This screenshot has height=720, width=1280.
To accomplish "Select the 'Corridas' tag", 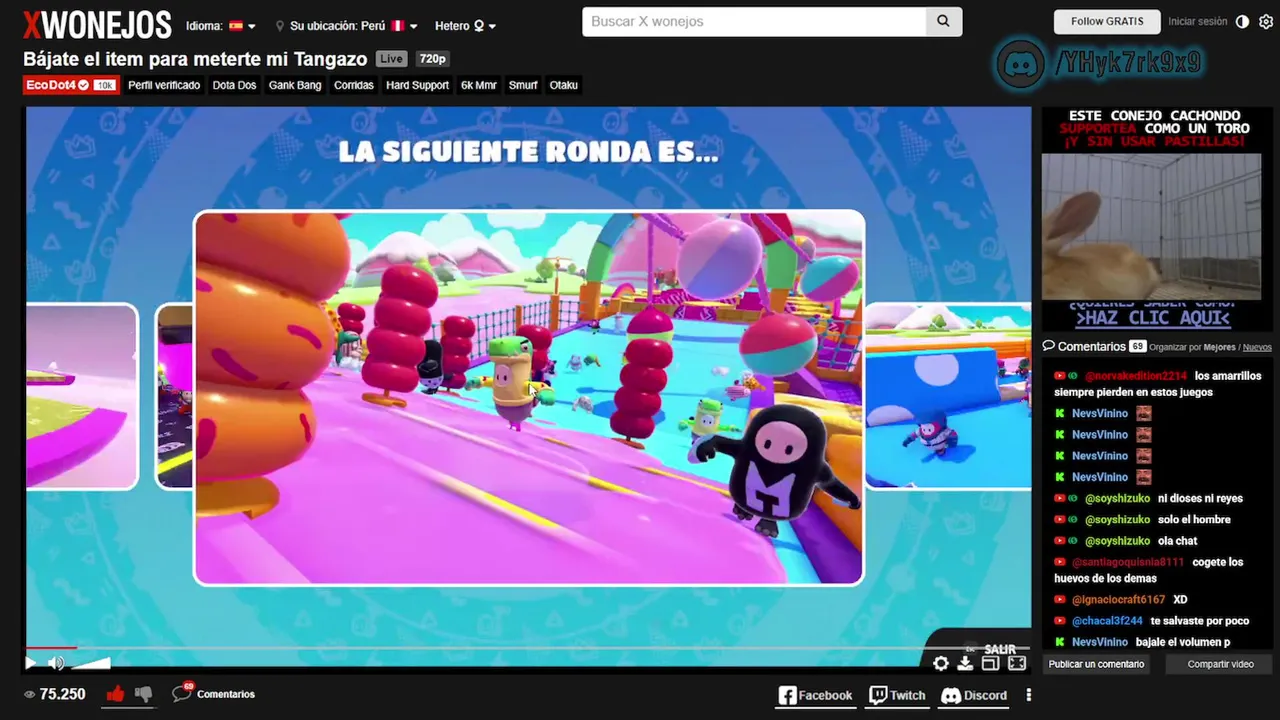I will pyautogui.click(x=354, y=85).
